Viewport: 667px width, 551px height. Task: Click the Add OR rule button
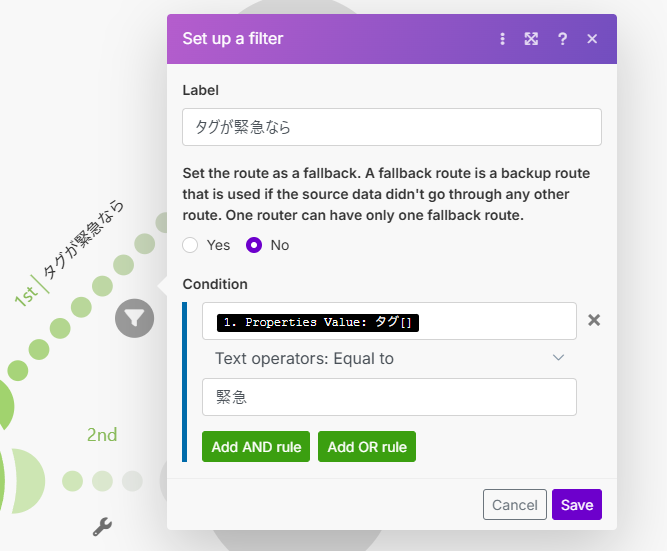coord(367,447)
